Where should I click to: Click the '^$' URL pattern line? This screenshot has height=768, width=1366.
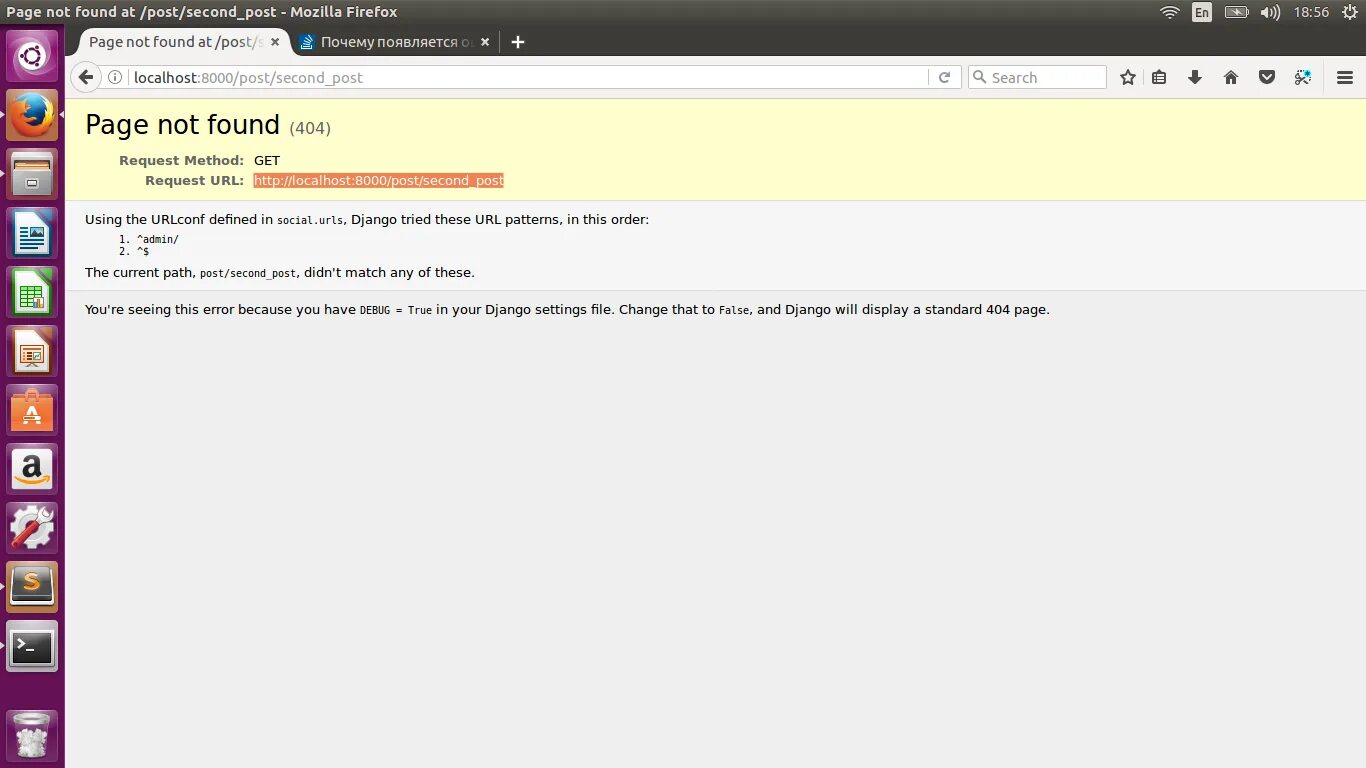(143, 252)
